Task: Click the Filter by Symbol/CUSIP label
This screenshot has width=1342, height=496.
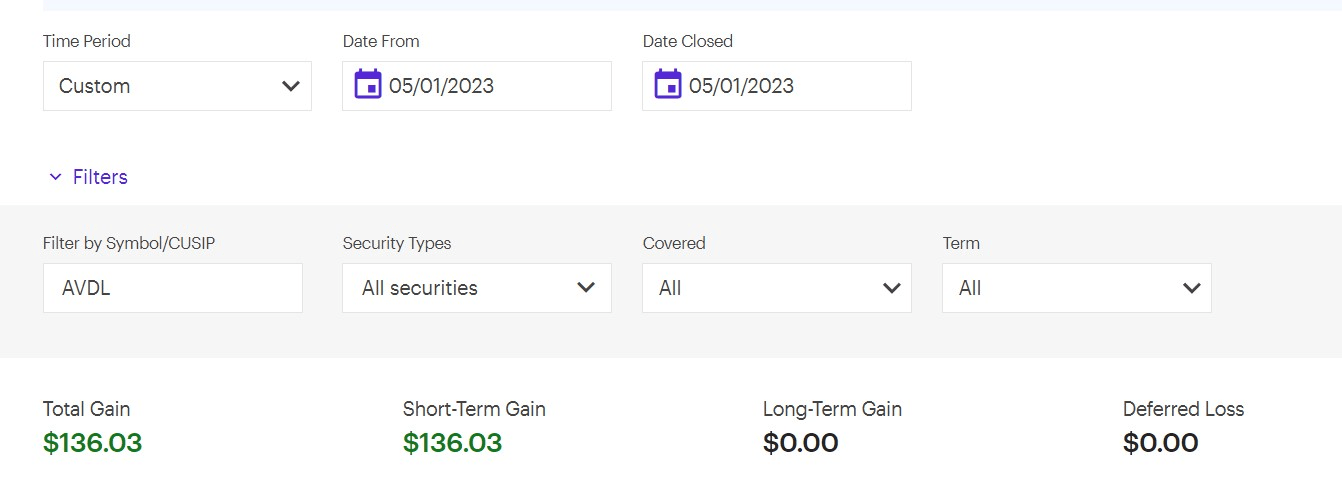Action: (129, 243)
